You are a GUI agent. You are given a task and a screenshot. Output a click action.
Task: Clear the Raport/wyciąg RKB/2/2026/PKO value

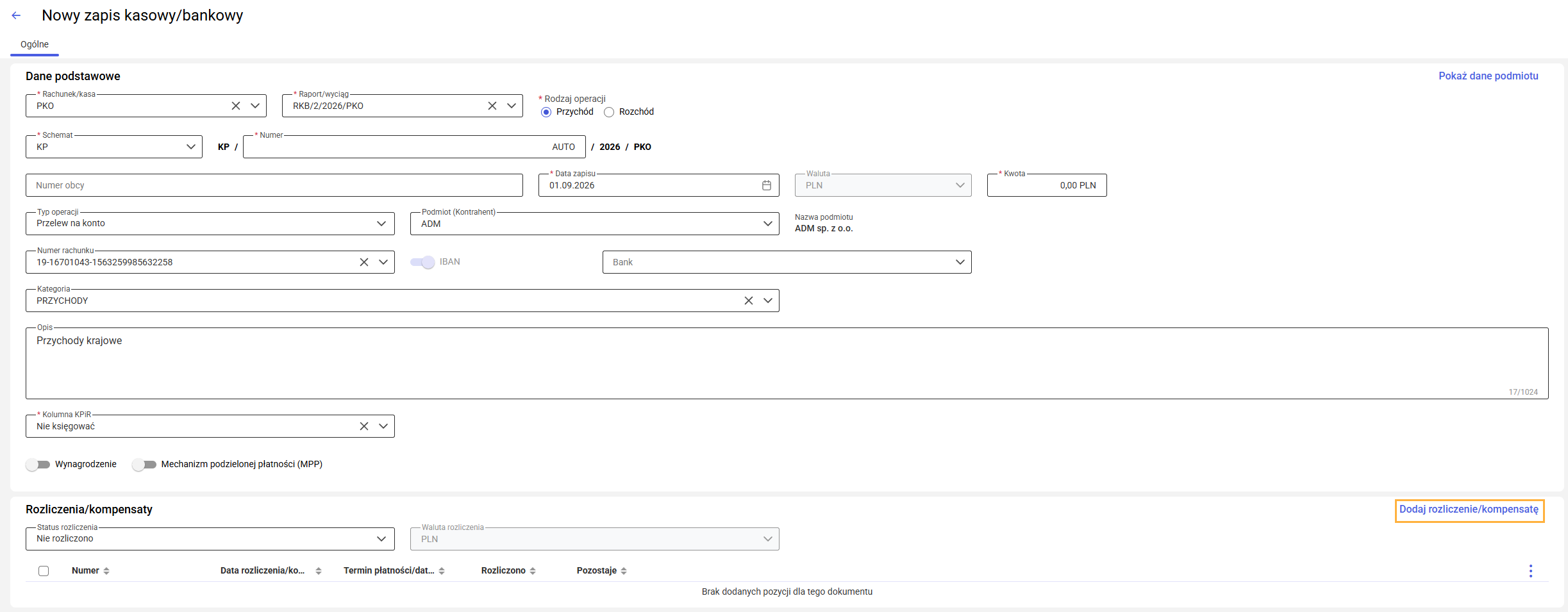click(492, 106)
